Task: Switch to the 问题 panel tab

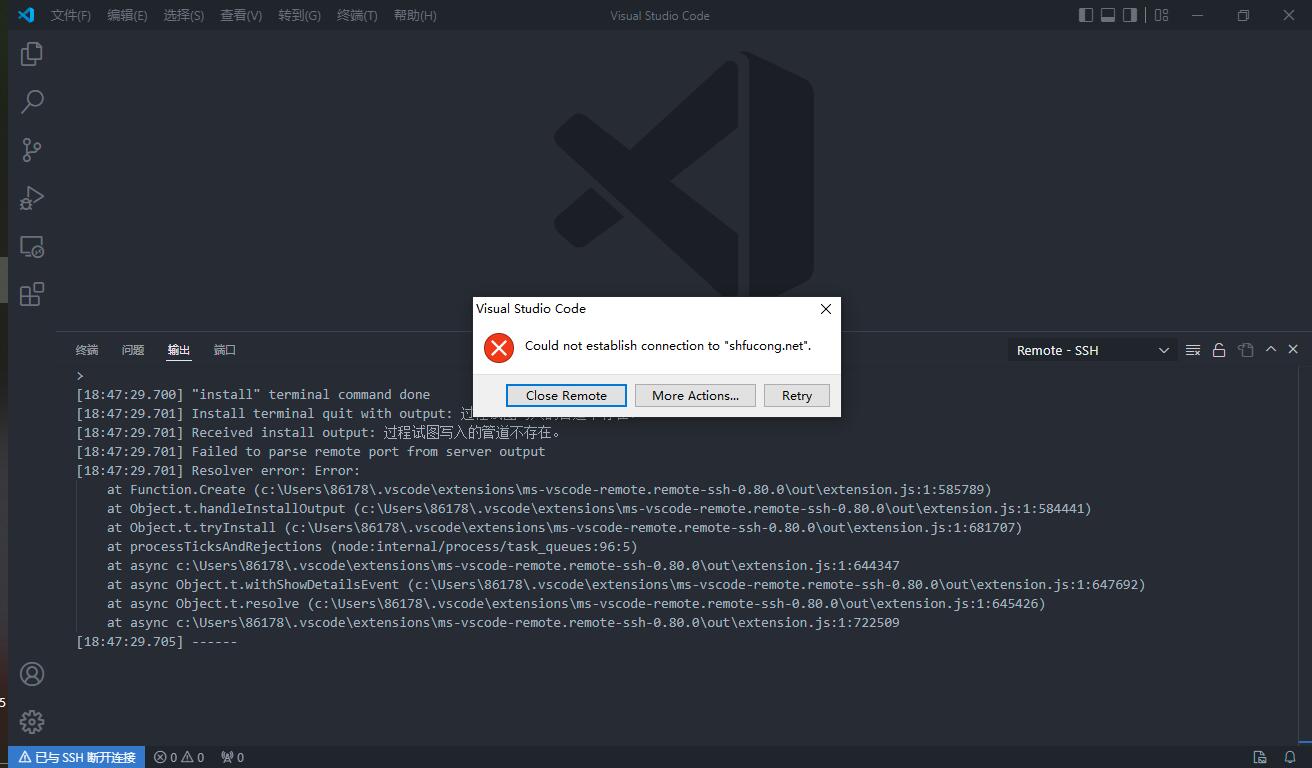Action: click(x=133, y=350)
